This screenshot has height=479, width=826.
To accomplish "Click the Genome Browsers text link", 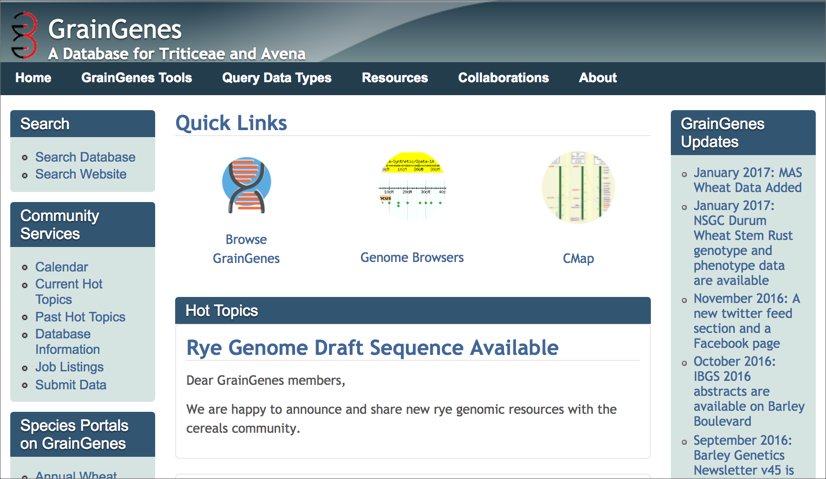I will (412, 258).
